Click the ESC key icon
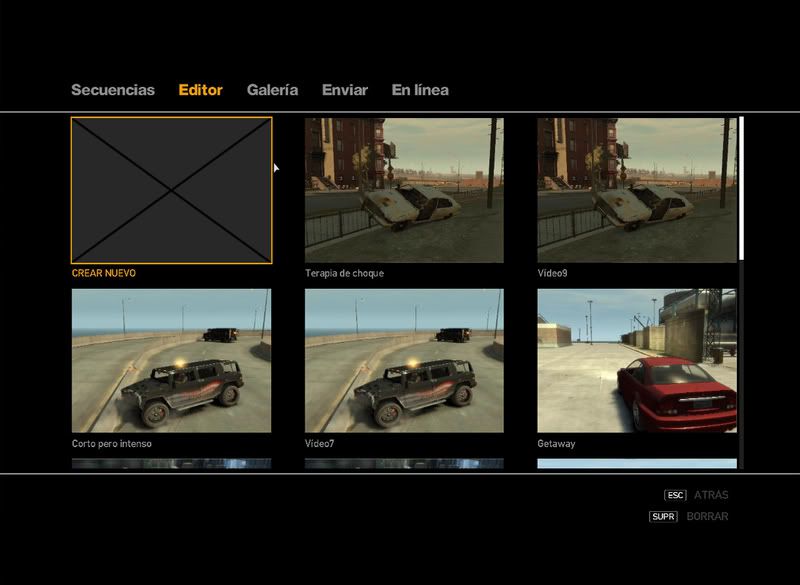800x585 pixels. coord(675,495)
